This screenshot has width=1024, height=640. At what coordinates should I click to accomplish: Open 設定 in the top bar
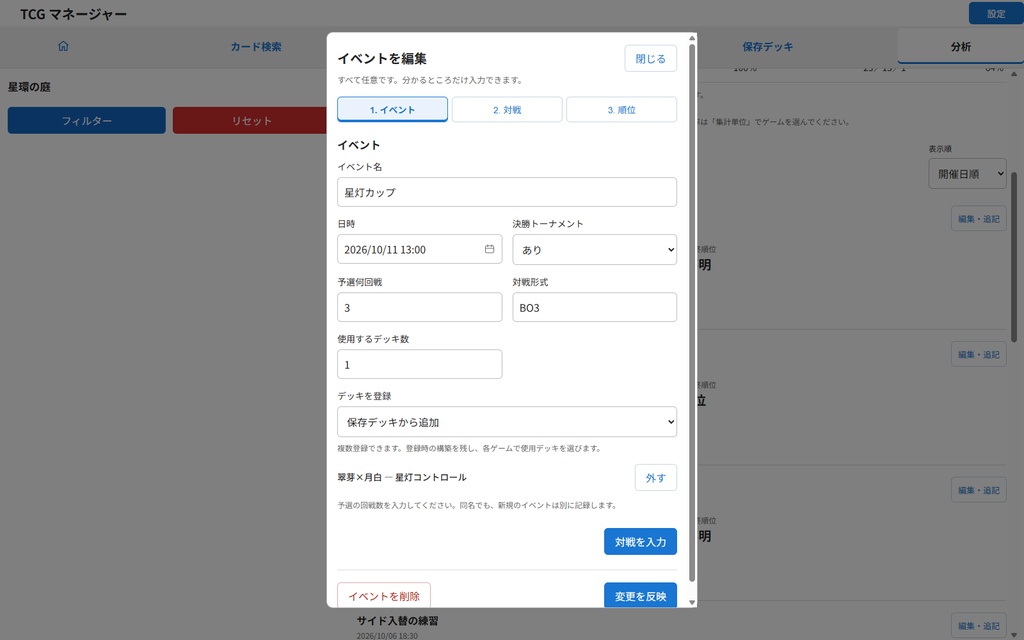996,13
